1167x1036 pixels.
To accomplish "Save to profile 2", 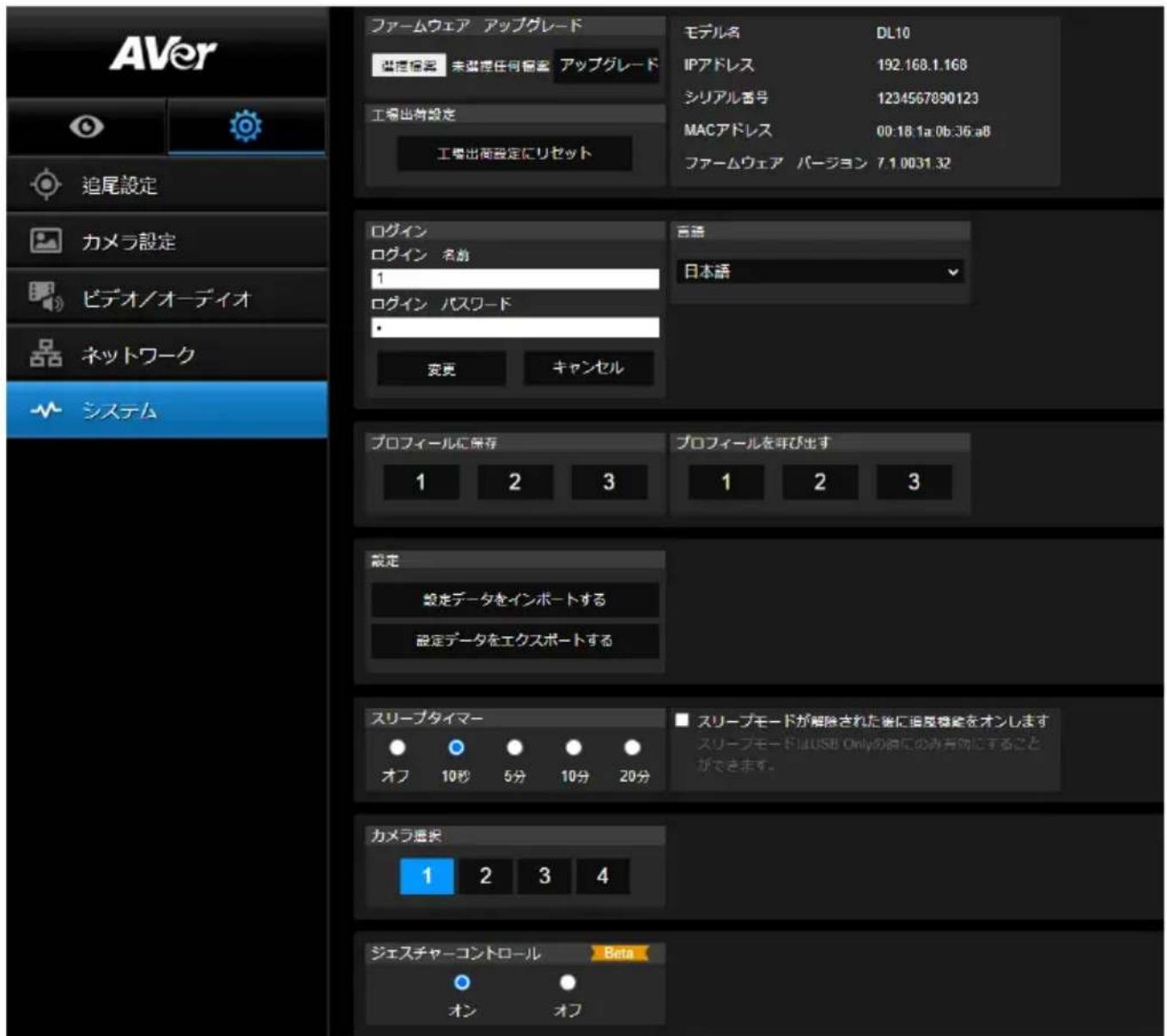I will point(514,482).
